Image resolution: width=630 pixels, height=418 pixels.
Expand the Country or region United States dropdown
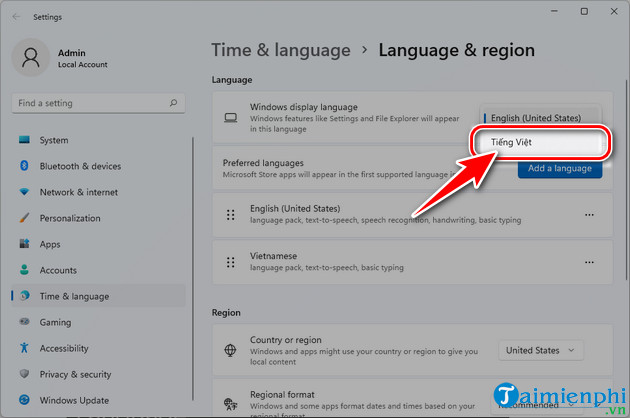click(541, 350)
